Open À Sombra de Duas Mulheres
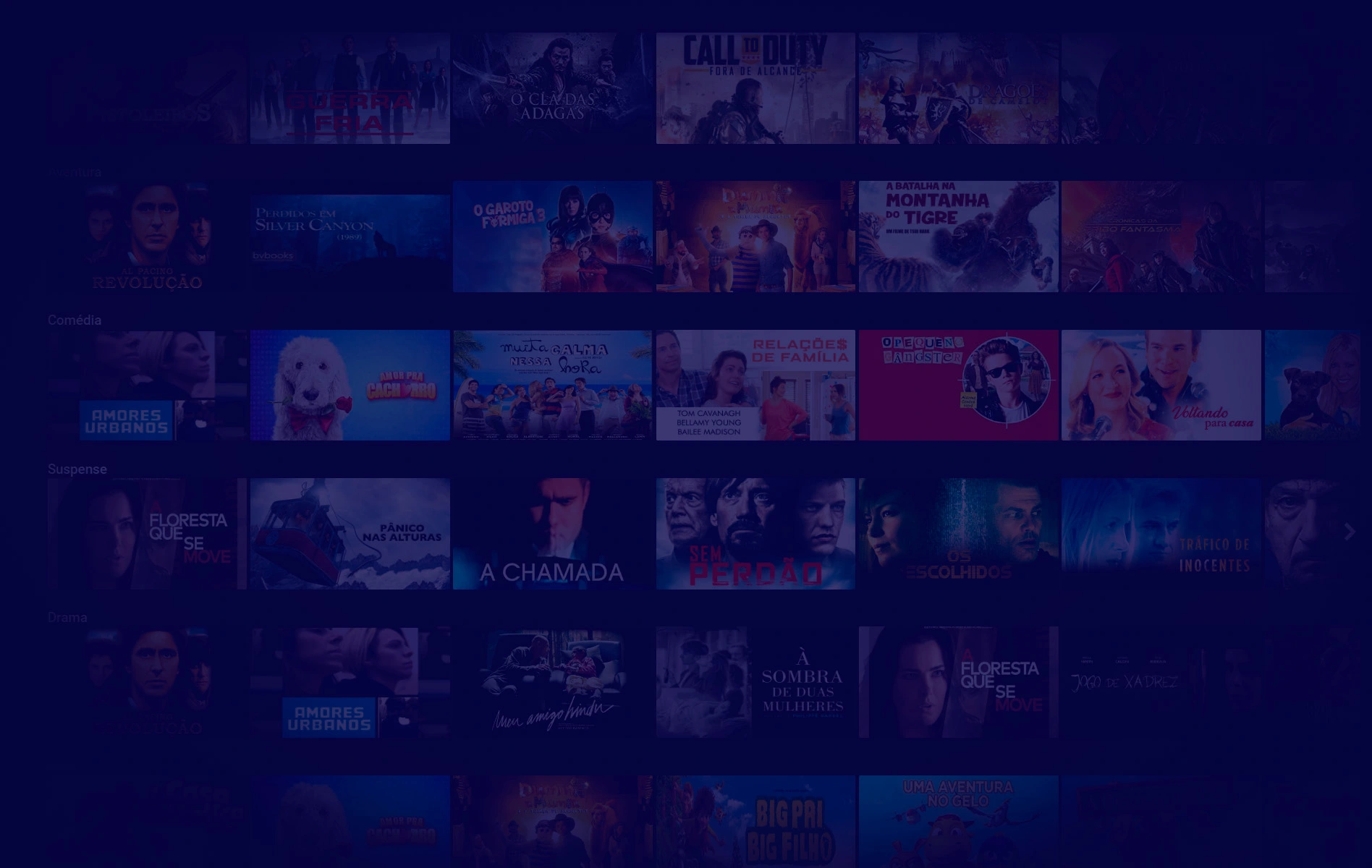Viewport: 1372px width, 868px height. click(755, 682)
